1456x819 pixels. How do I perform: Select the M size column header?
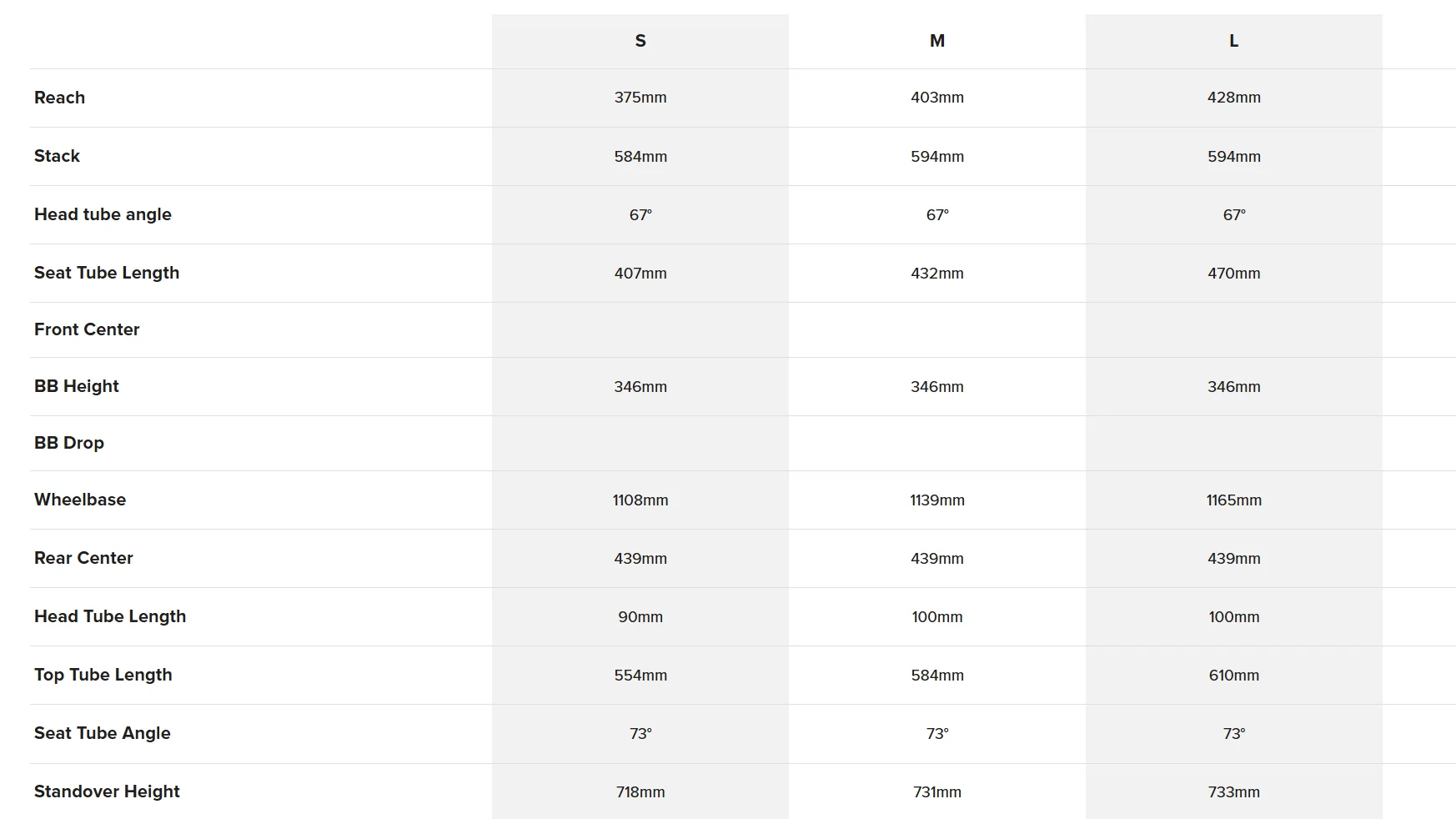[937, 41]
